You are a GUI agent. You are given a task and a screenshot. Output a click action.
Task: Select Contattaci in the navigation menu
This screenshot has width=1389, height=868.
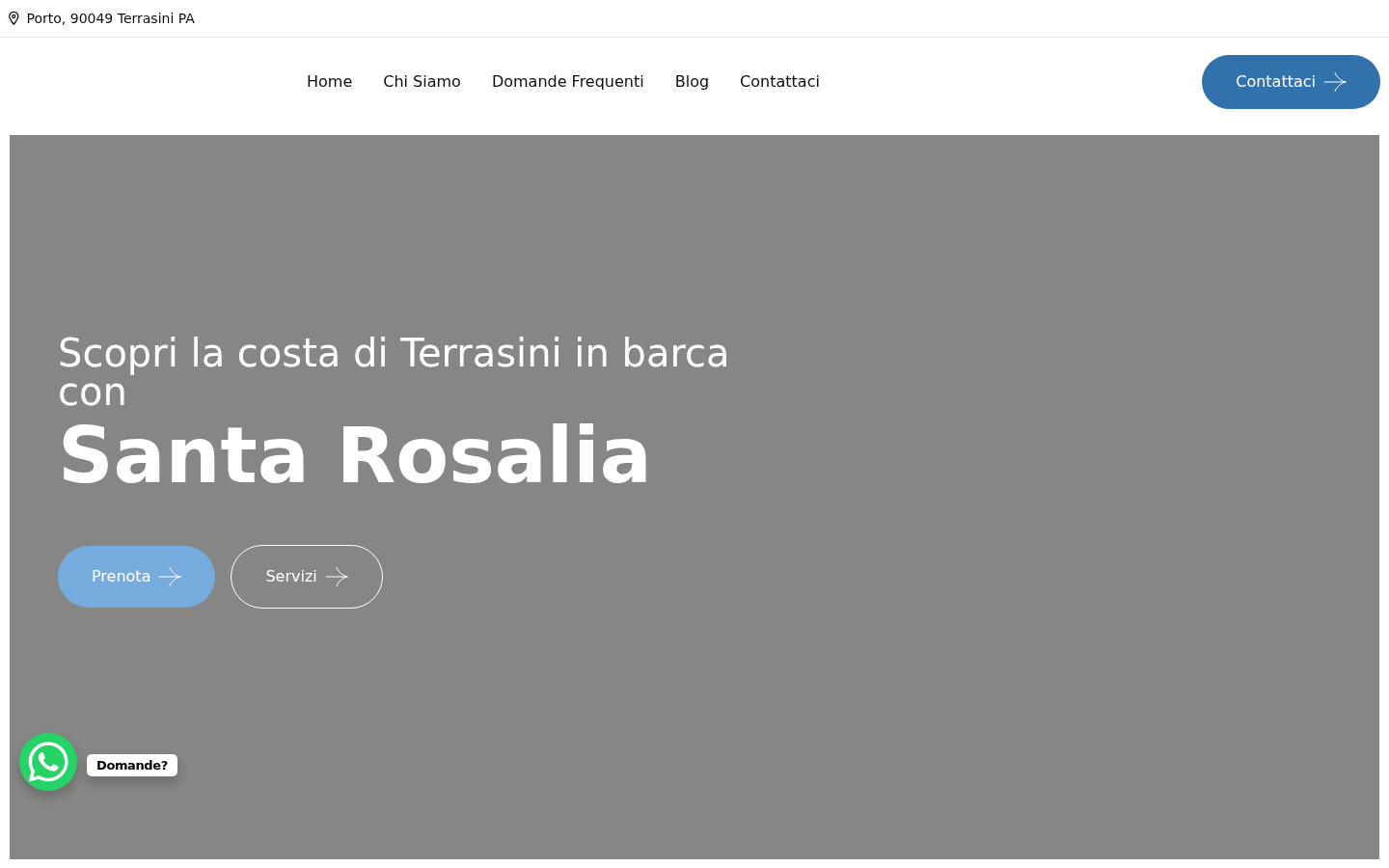(x=779, y=82)
